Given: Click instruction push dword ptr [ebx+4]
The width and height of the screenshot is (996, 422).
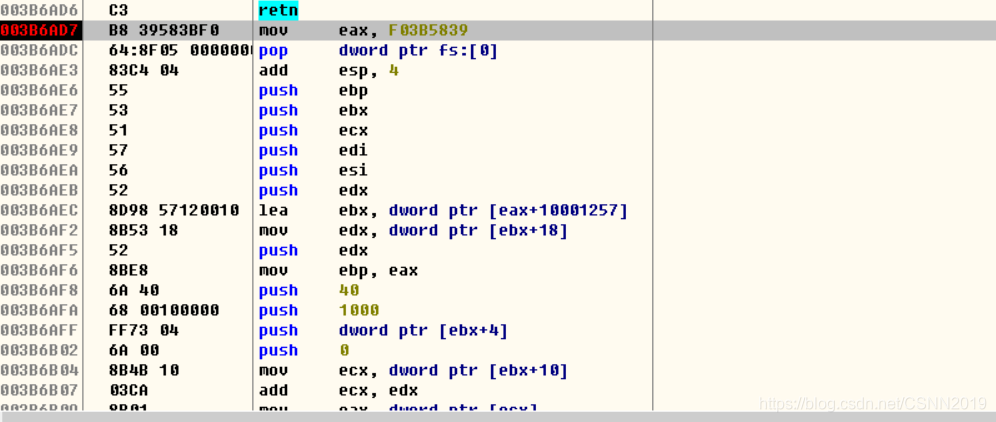Looking at the screenshot, I should 383,330.
